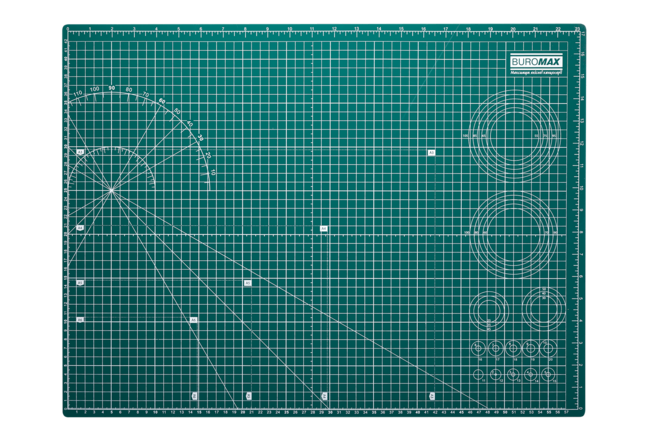Select the protractor's 110 degree label
The image size is (646, 440).
pyautogui.click(x=77, y=93)
